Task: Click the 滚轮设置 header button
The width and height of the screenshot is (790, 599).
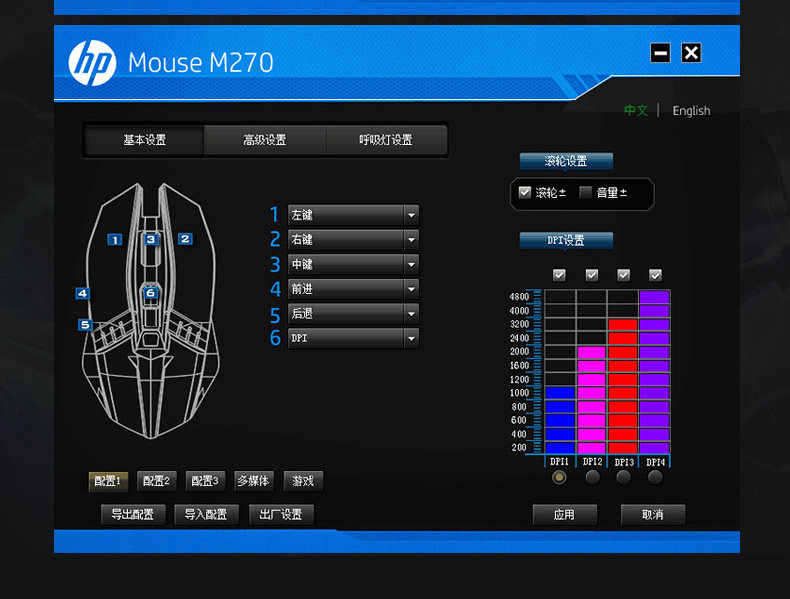Action: pyautogui.click(x=566, y=161)
